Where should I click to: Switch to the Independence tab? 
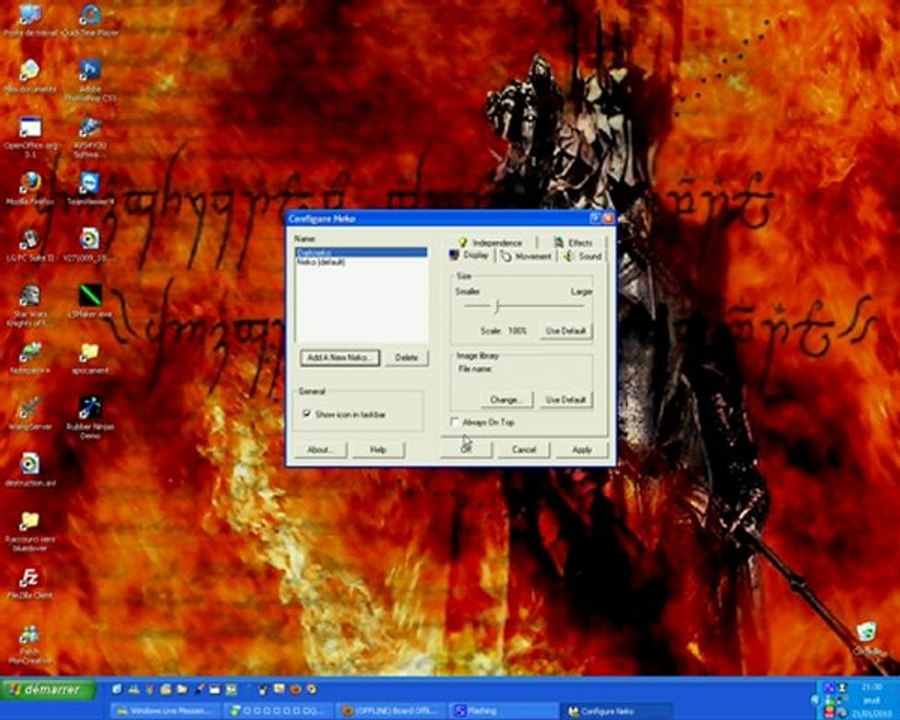click(x=491, y=242)
